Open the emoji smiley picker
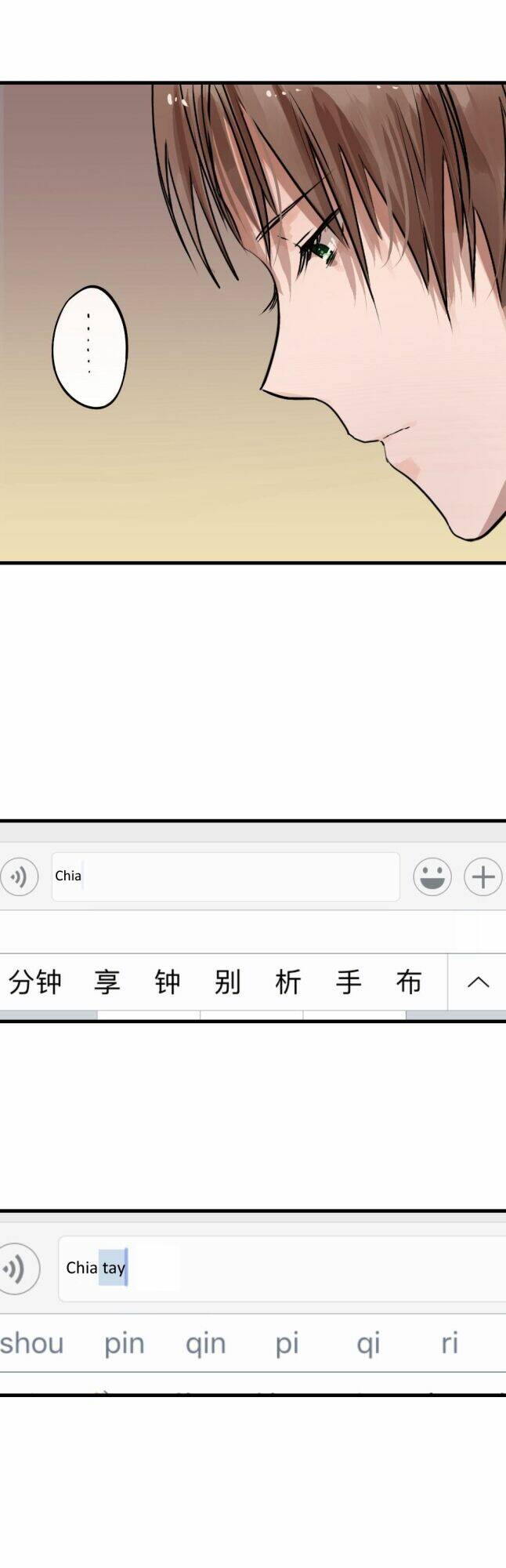 [x=432, y=876]
